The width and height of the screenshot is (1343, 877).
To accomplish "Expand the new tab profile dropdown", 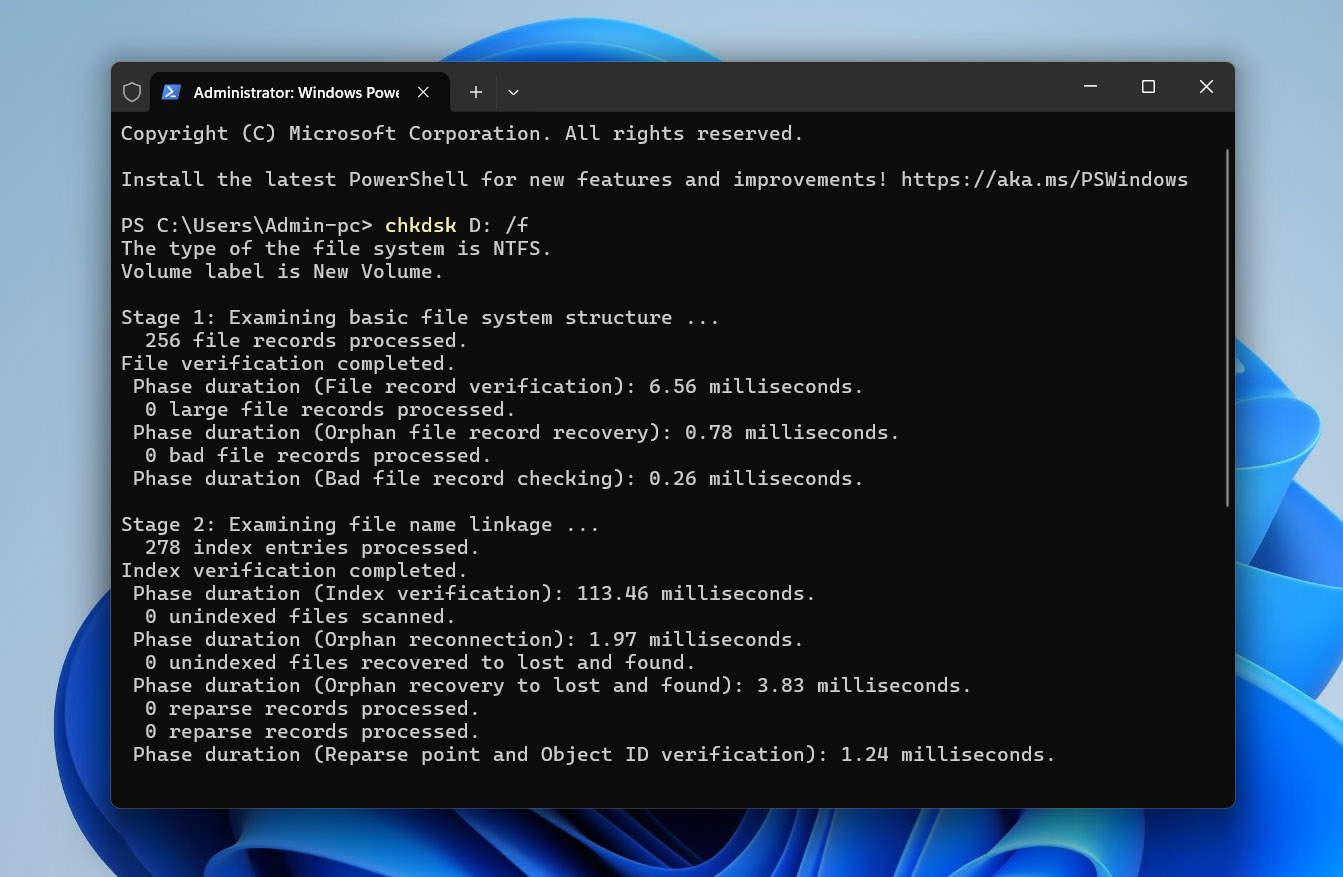I will tap(513, 92).
